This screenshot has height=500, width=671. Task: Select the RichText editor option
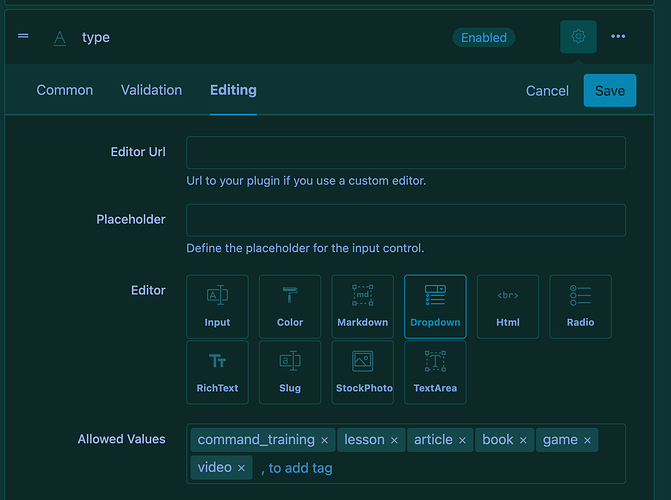(x=217, y=372)
